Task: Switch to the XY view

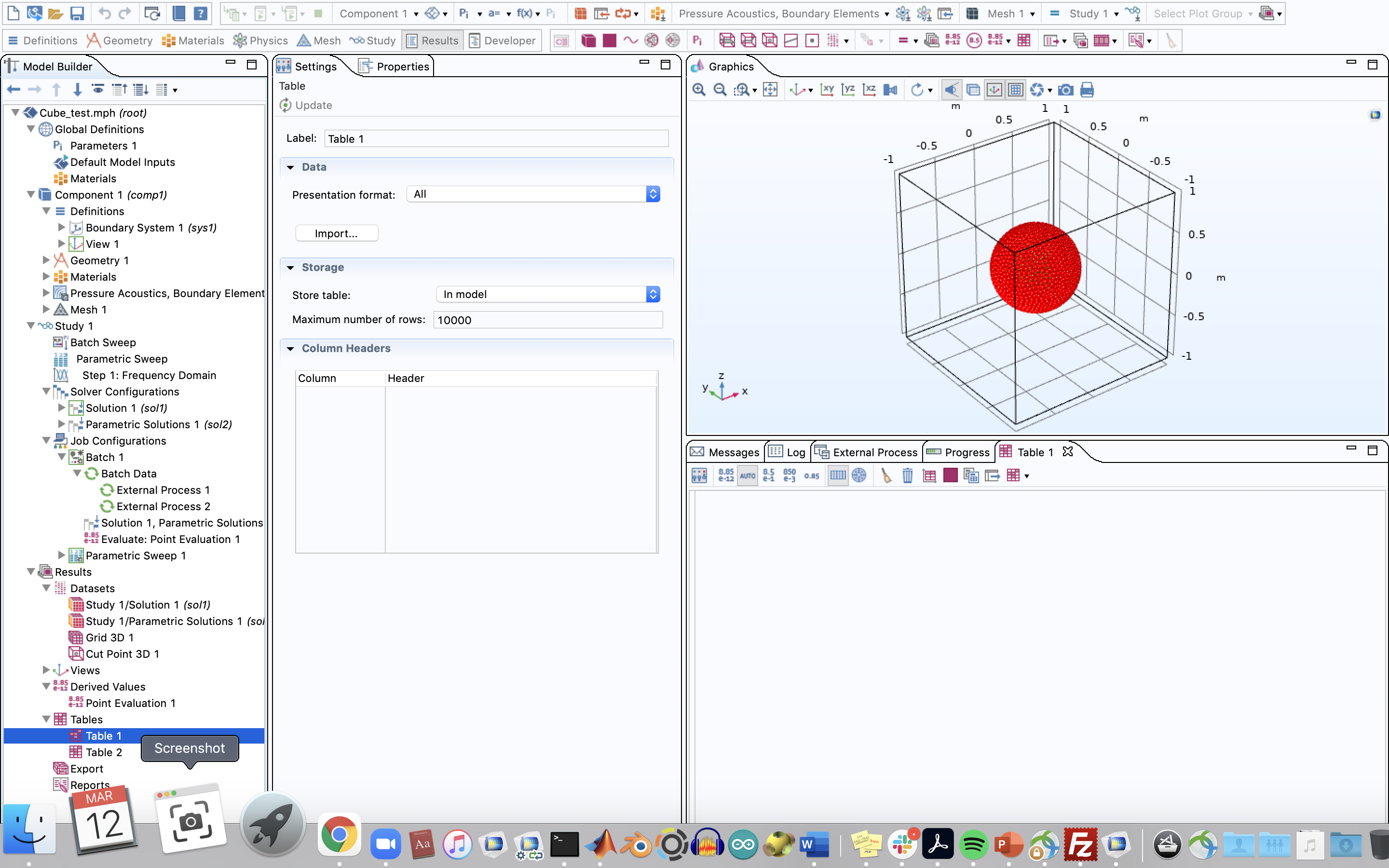Action: coord(827,90)
